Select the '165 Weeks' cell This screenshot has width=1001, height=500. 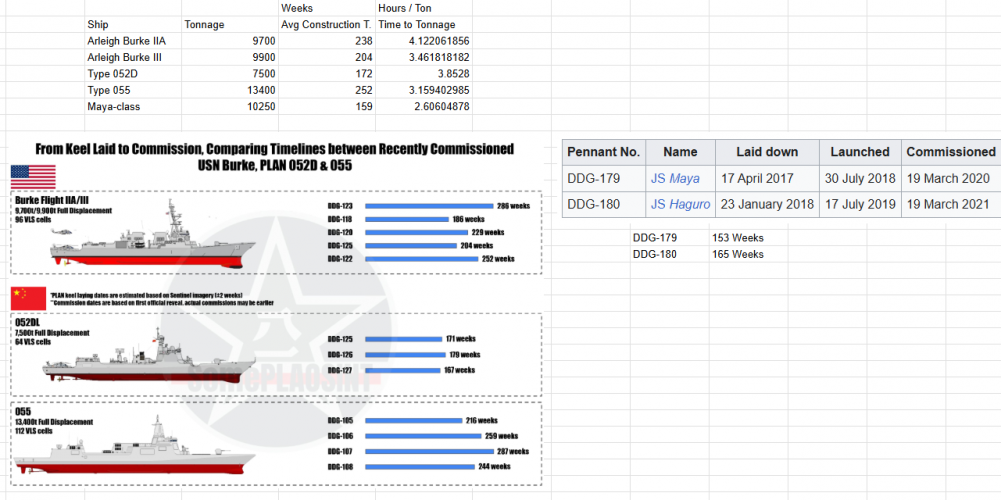coord(748,254)
